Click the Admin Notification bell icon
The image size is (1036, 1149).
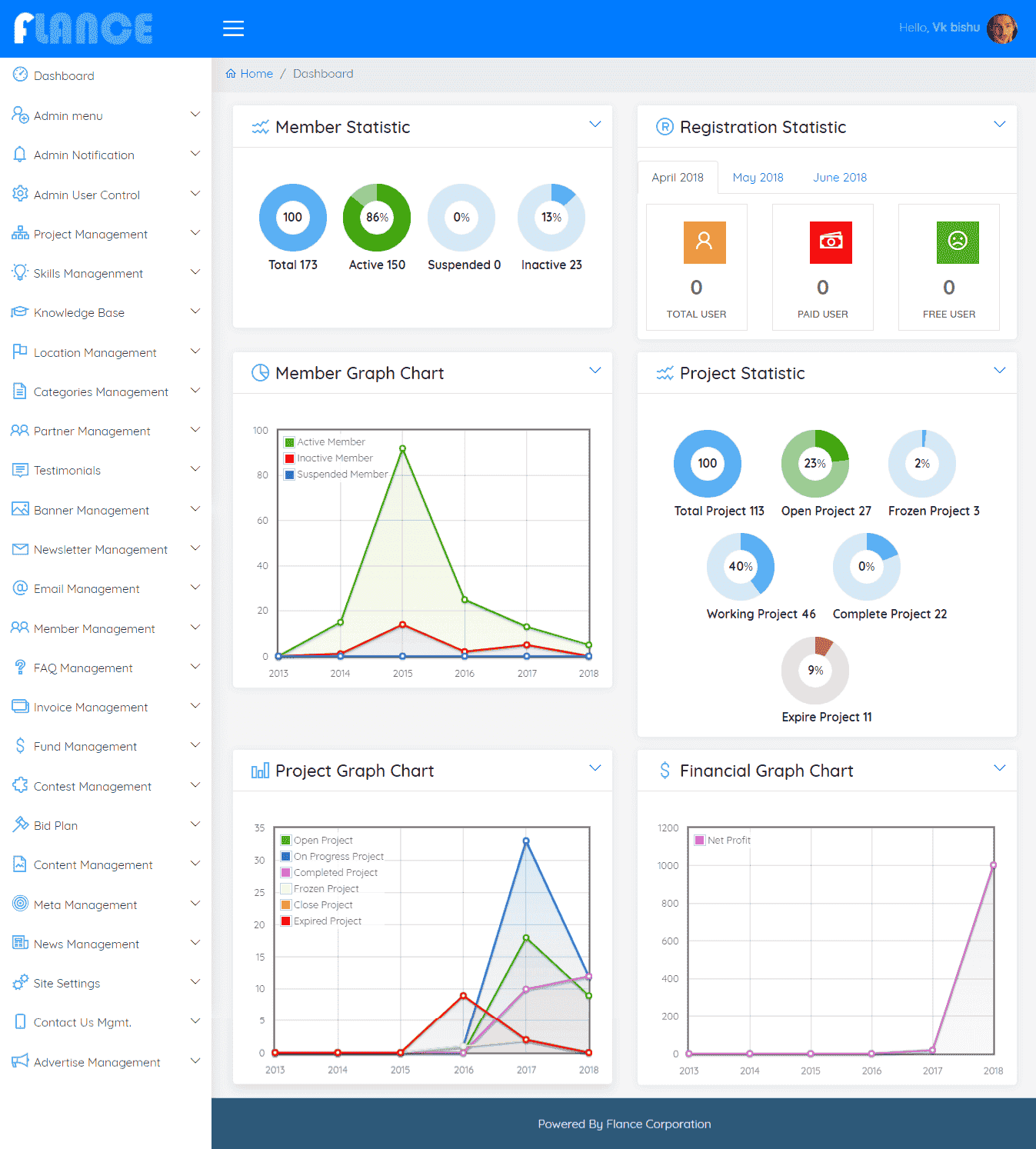tap(20, 155)
